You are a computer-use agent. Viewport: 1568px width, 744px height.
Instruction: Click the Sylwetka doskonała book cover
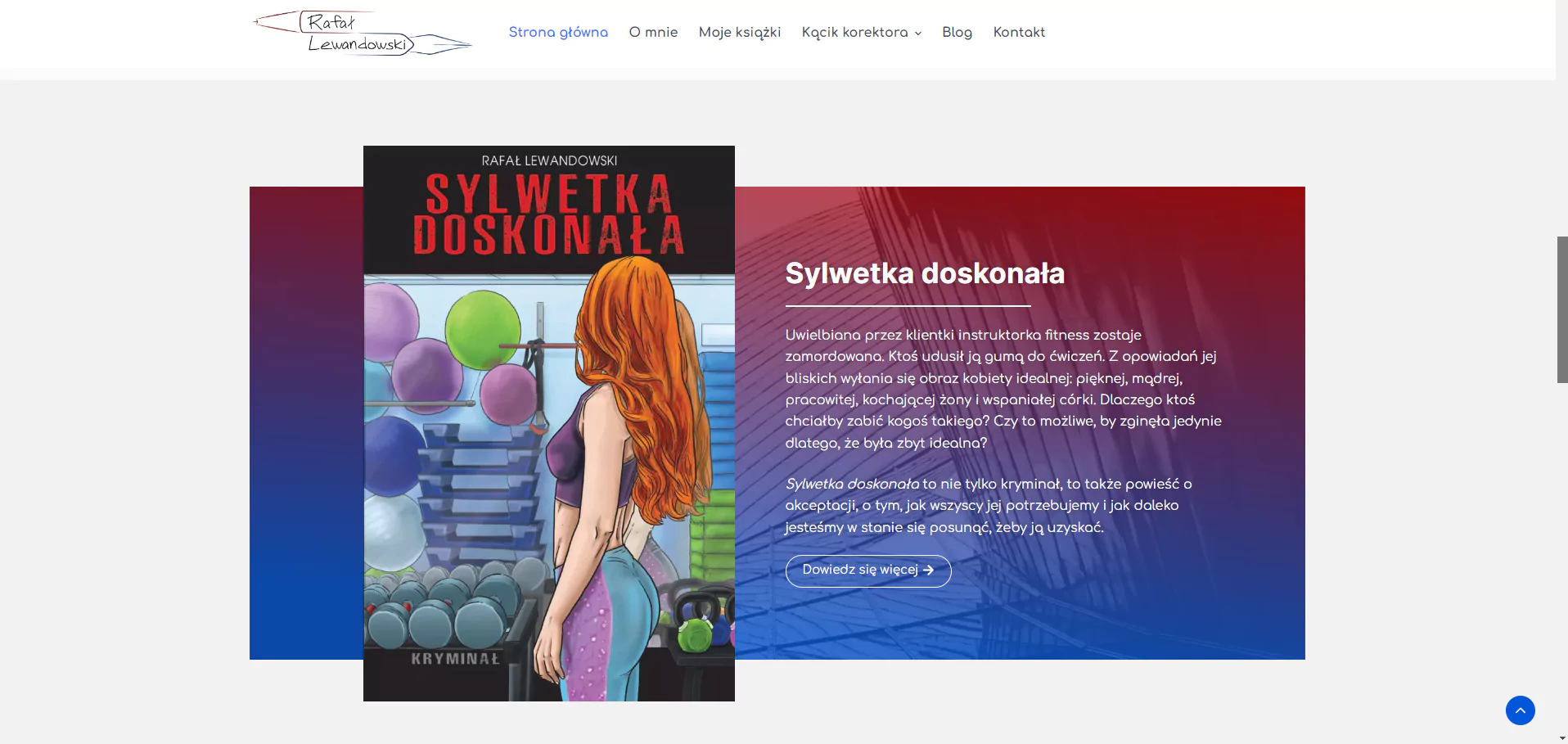(549, 423)
